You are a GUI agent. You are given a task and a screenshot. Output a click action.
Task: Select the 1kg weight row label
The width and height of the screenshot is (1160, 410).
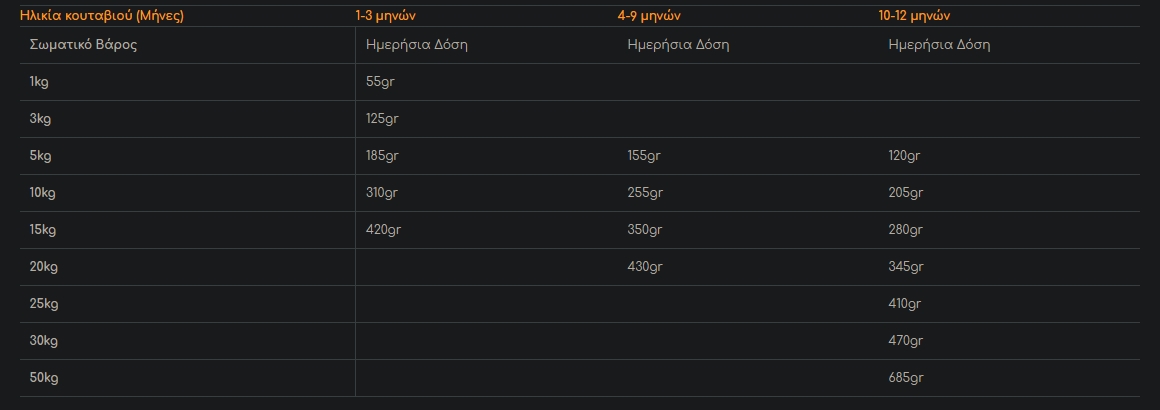pyautogui.click(x=40, y=82)
